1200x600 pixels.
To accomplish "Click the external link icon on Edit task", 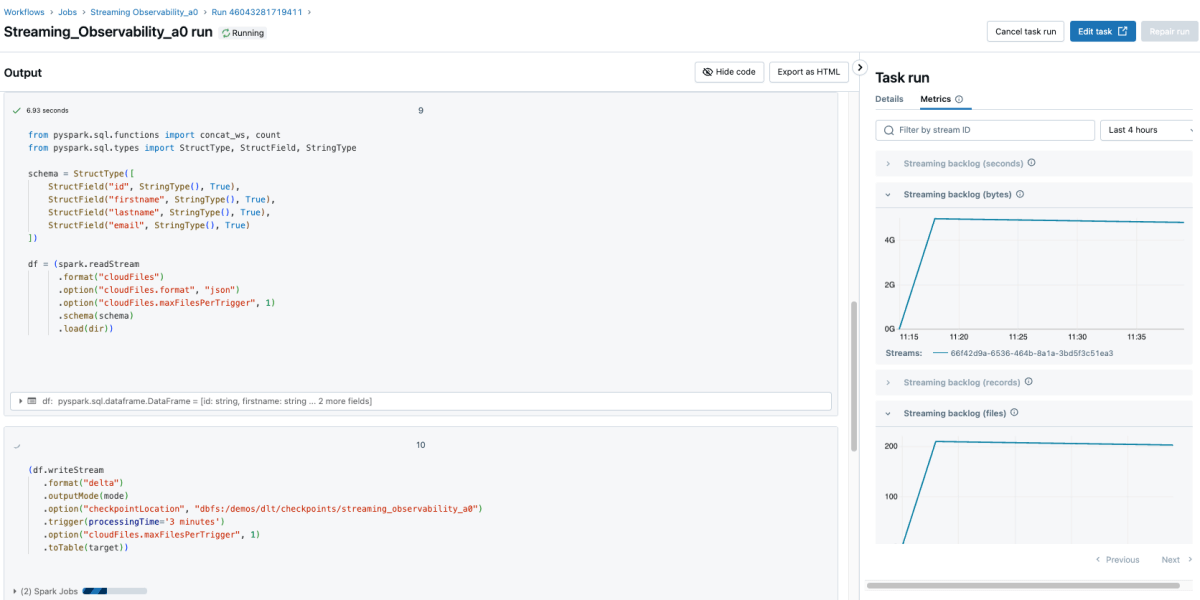I will click(x=1123, y=31).
